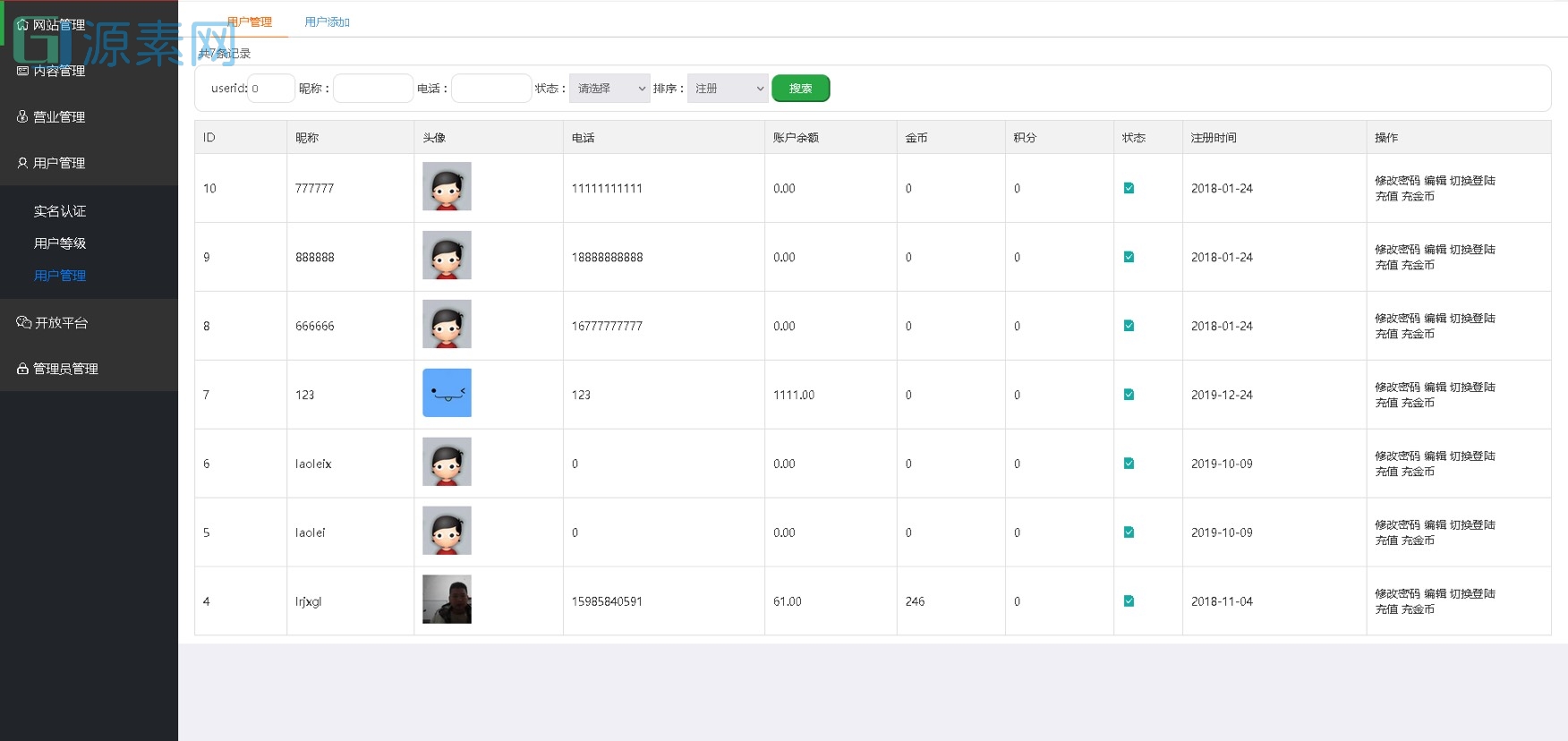Click phone number 15985840591
Image resolution: width=1568 pixels, height=741 pixels.
pyautogui.click(x=607, y=601)
